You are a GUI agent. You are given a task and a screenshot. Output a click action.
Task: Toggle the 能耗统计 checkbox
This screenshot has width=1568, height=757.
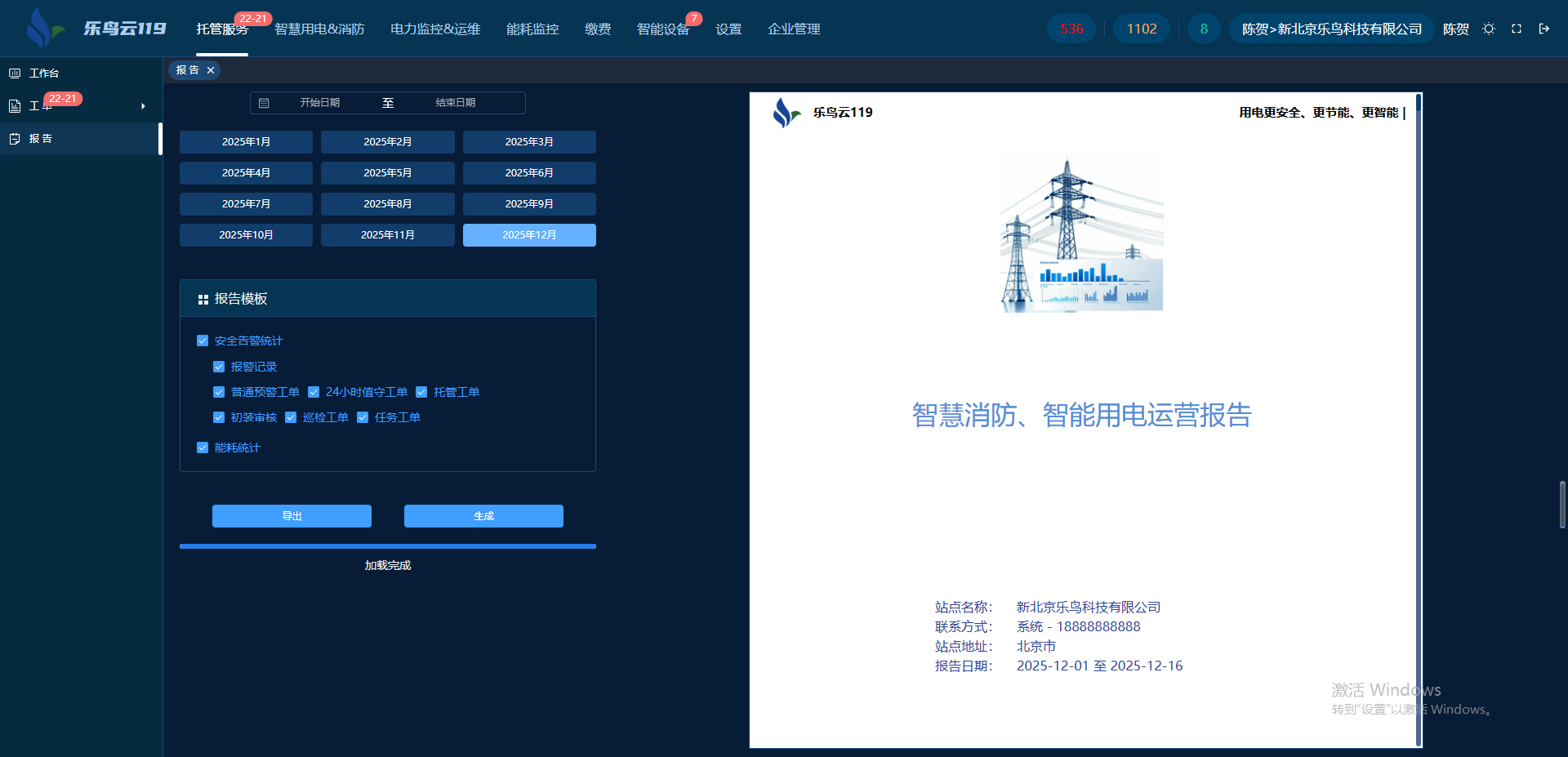pos(203,448)
